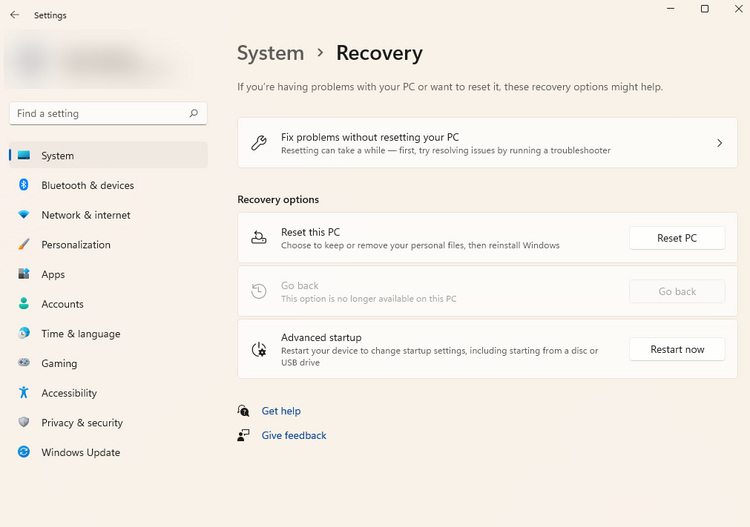The image size is (750, 527).
Task: Click the Go back history icon
Action: pyautogui.click(x=259, y=291)
